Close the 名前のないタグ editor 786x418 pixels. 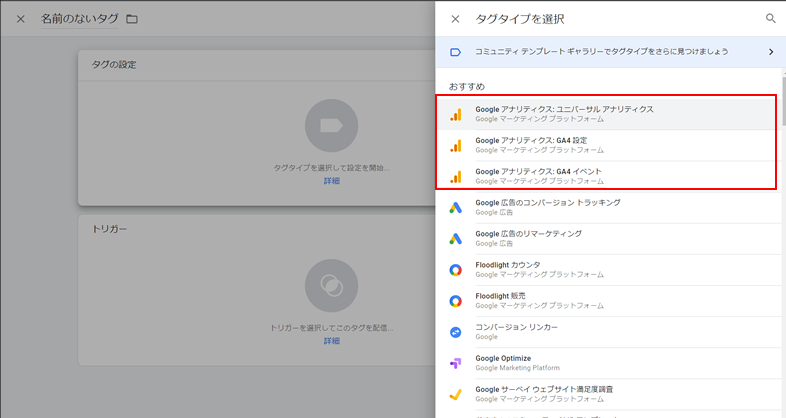pyautogui.click(x=21, y=19)
